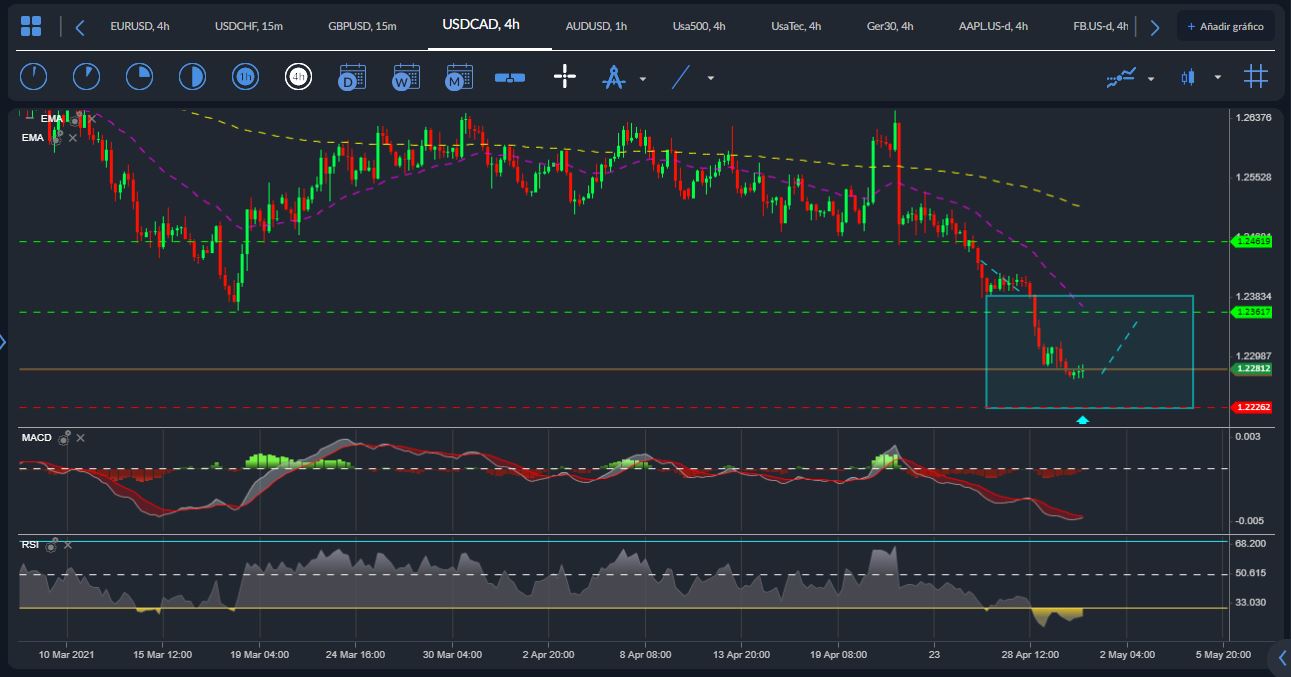Open MACD indicator settings gear
The height and width of the screenshot is (677, 1291).
(x=65, y=438)
